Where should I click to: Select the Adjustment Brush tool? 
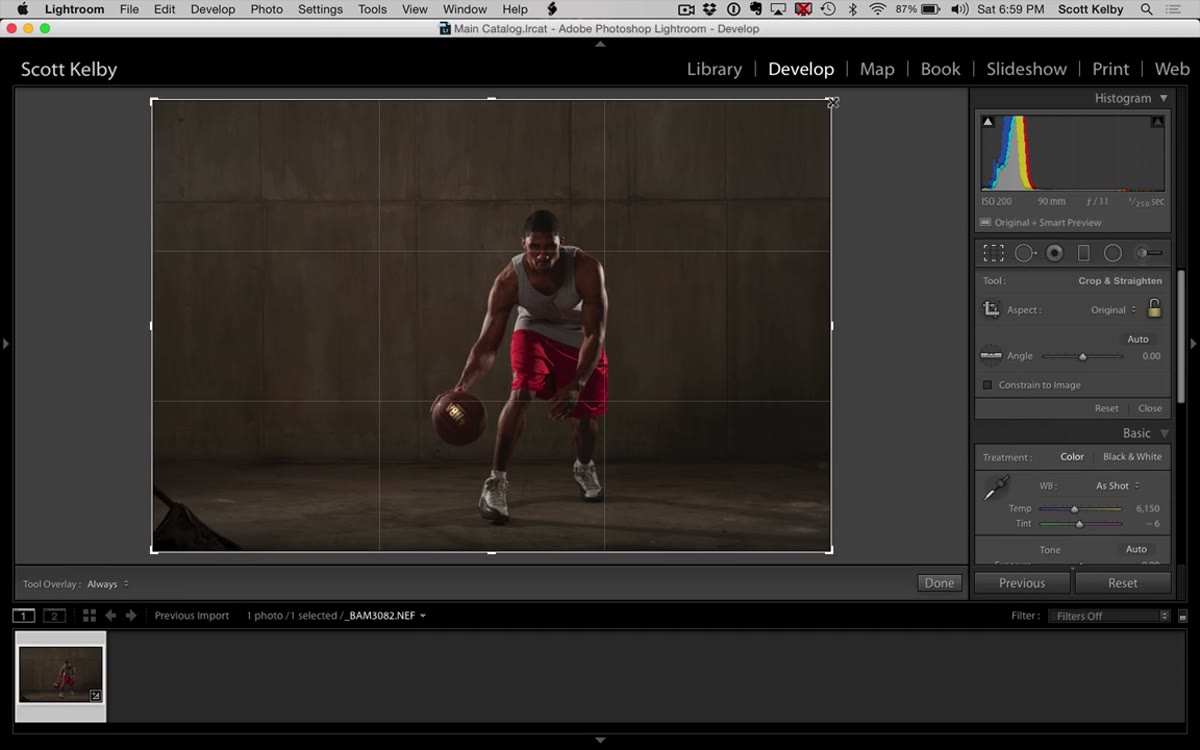(x=1149, y=253)
